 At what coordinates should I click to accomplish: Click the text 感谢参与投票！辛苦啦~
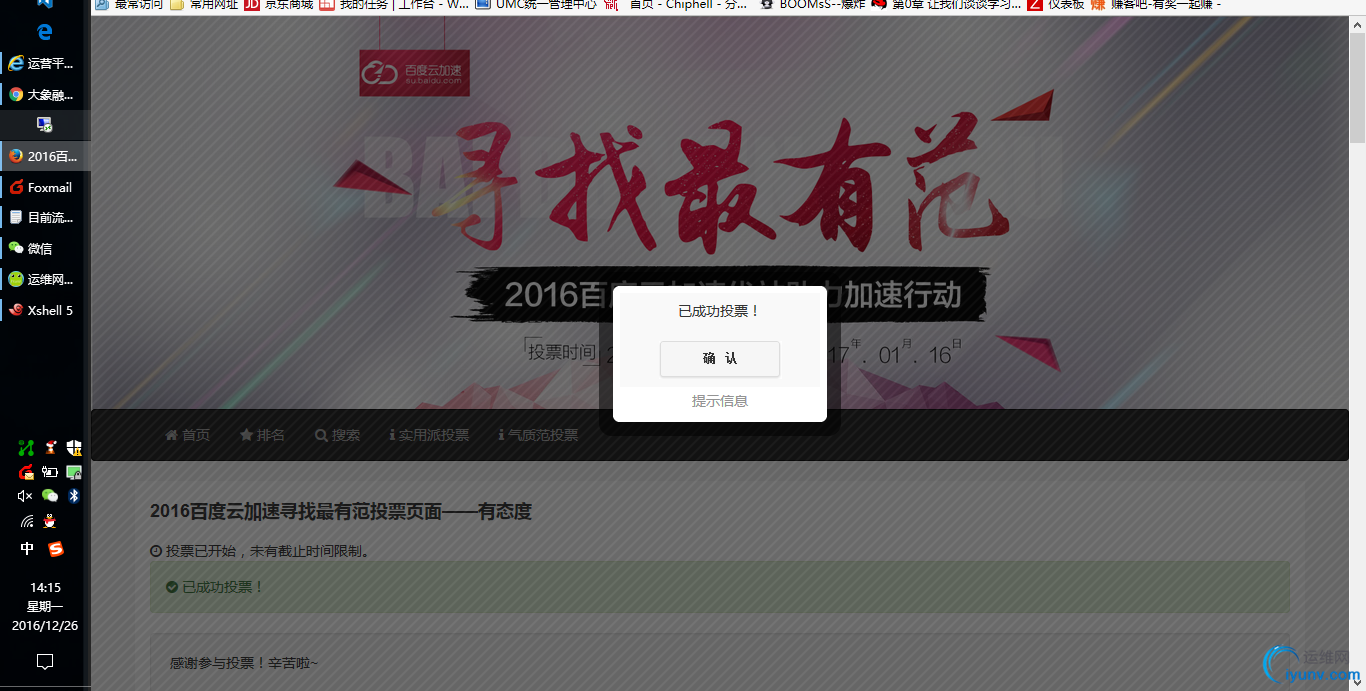point(244,663)
